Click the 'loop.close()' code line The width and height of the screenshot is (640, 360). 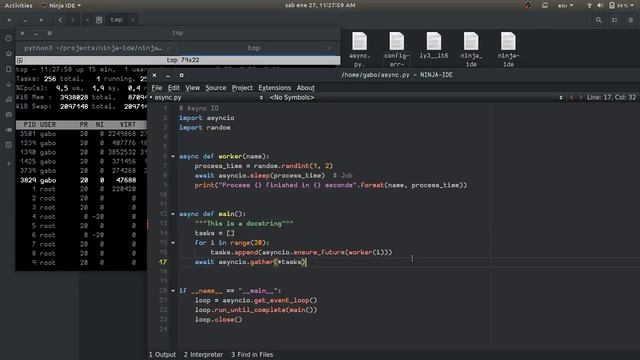coord(218,320)
